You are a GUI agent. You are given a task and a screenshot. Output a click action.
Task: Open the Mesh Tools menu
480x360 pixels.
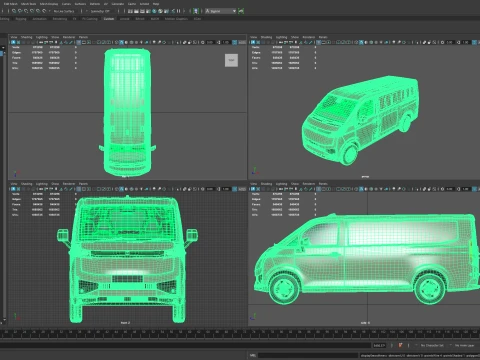tap(28, 4)
